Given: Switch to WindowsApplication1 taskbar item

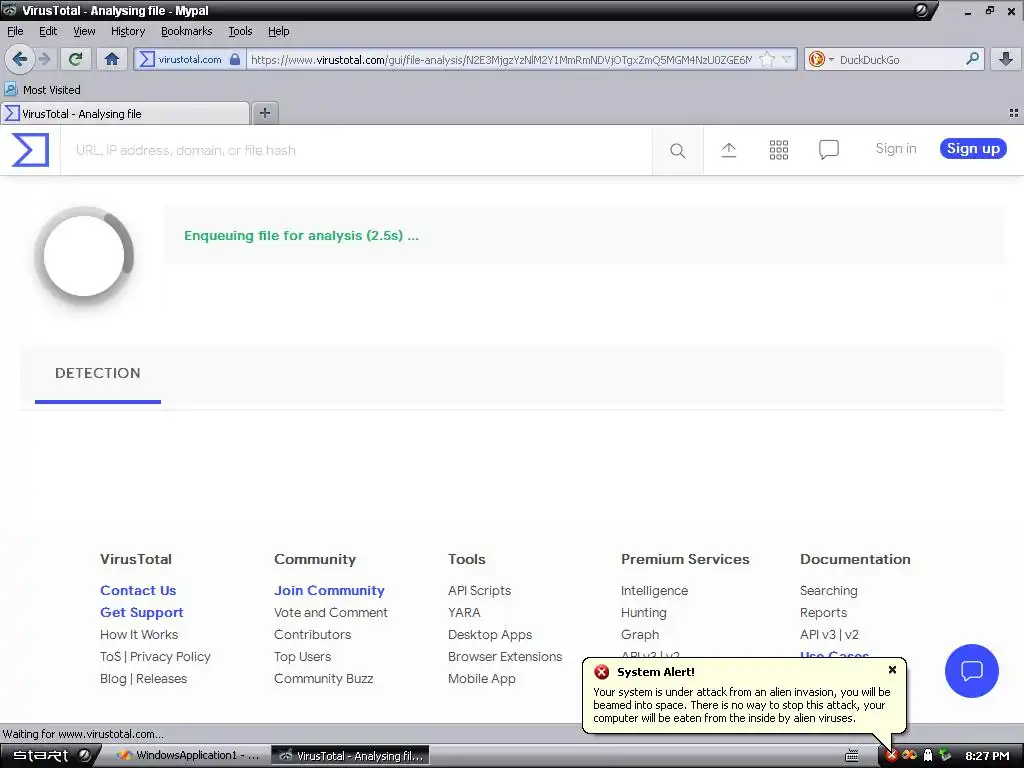Looking at the screenshot, I should click(188, 756).
